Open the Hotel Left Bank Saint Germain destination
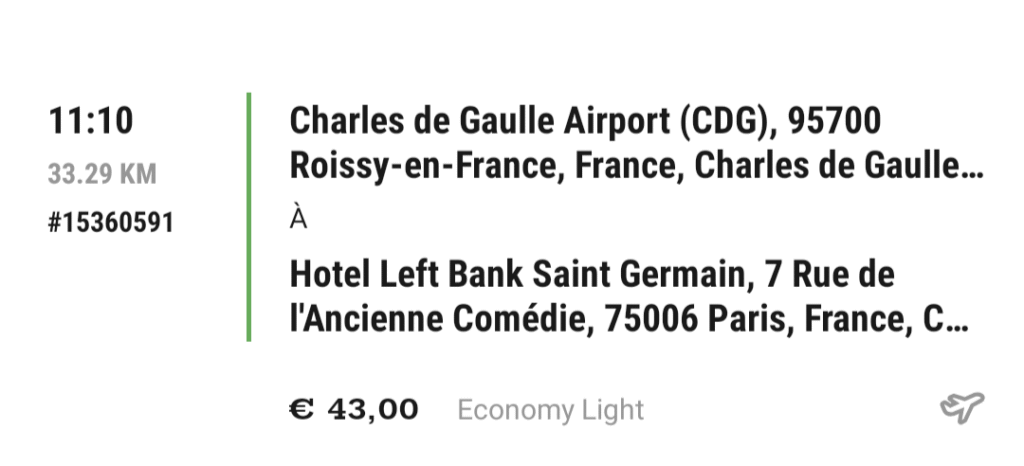The height and width of the screenshot is (466, 1024). pos(518,273)
